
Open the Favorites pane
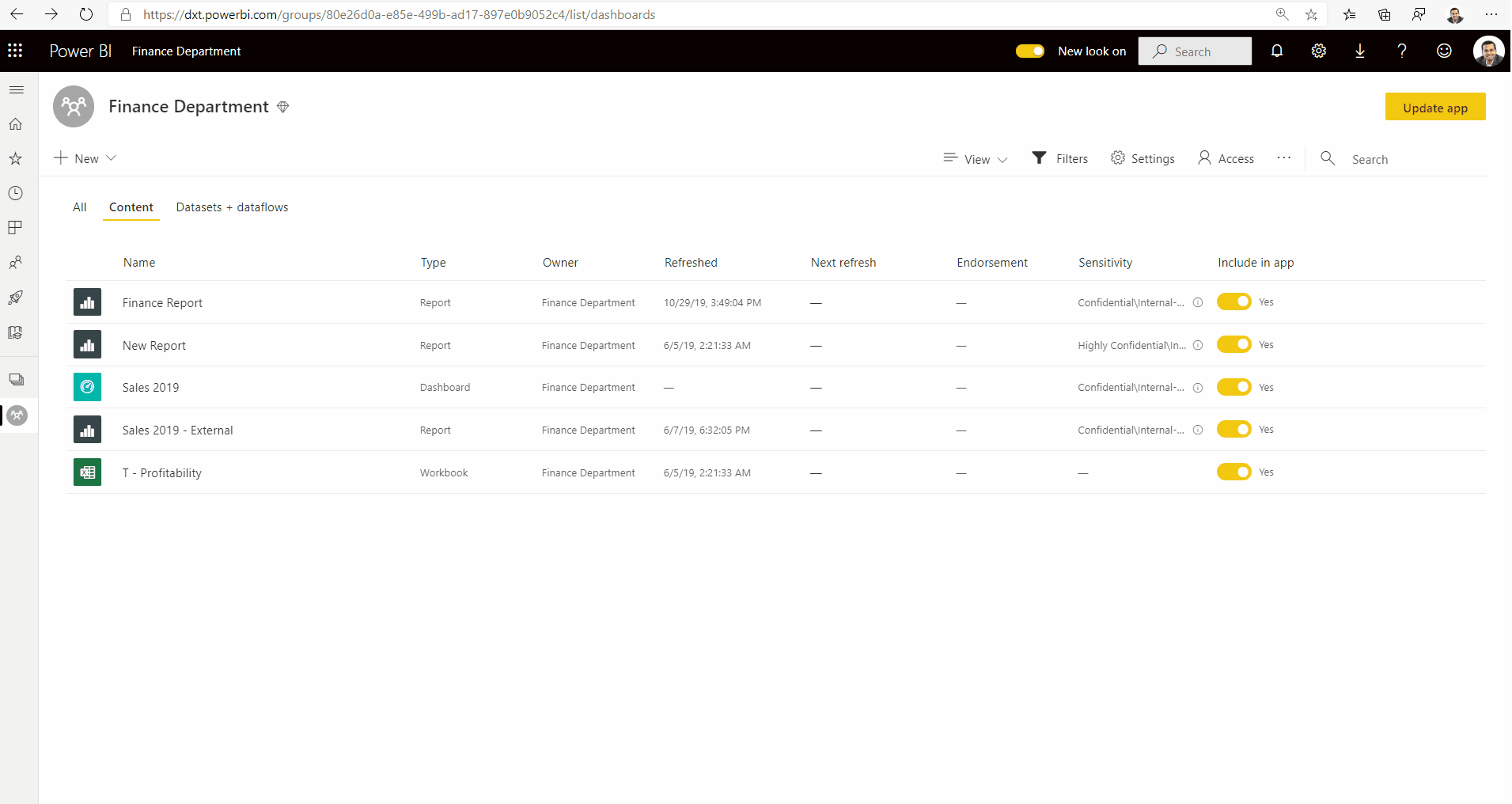pyautogui.click(x=16, y=158)
